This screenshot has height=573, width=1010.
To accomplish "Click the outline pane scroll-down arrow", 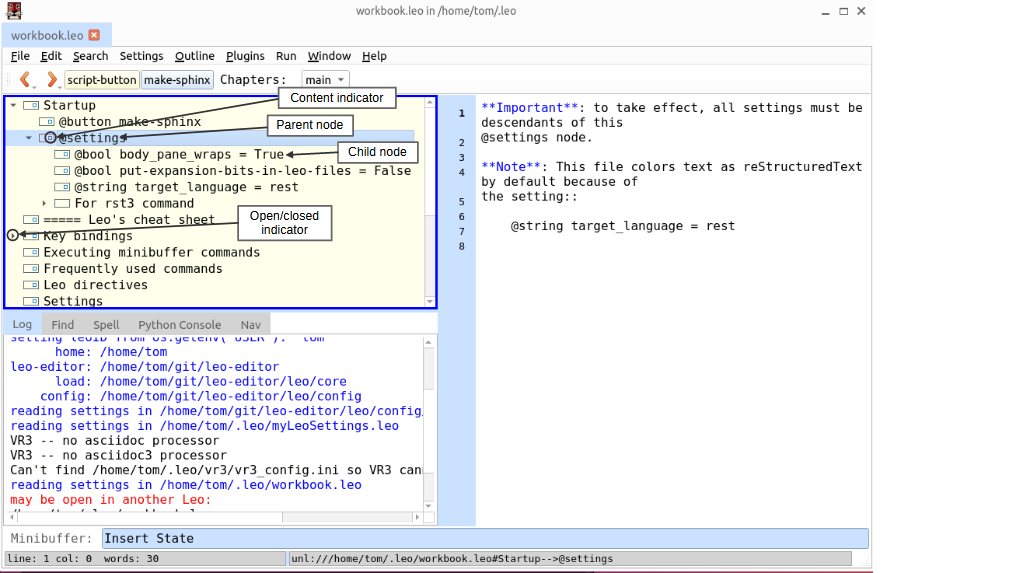I will pos(430,301).
